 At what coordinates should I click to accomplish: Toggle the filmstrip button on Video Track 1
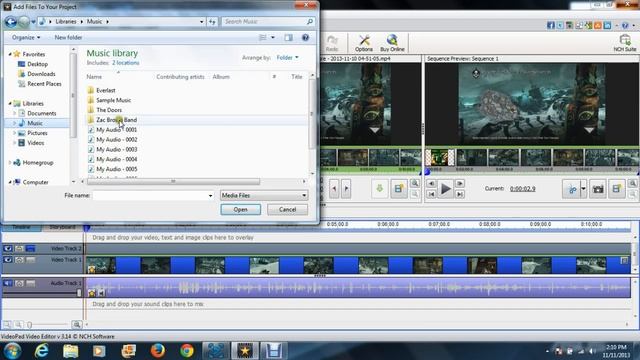coord(31,260)
